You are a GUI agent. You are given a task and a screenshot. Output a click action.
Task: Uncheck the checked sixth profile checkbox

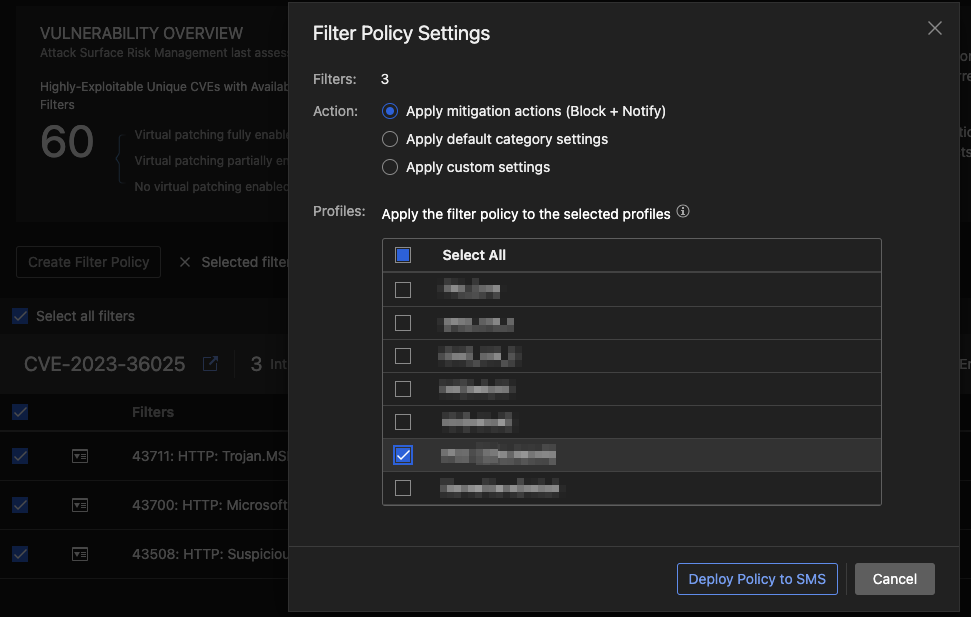pyautogui.click(x=403, y=455)
